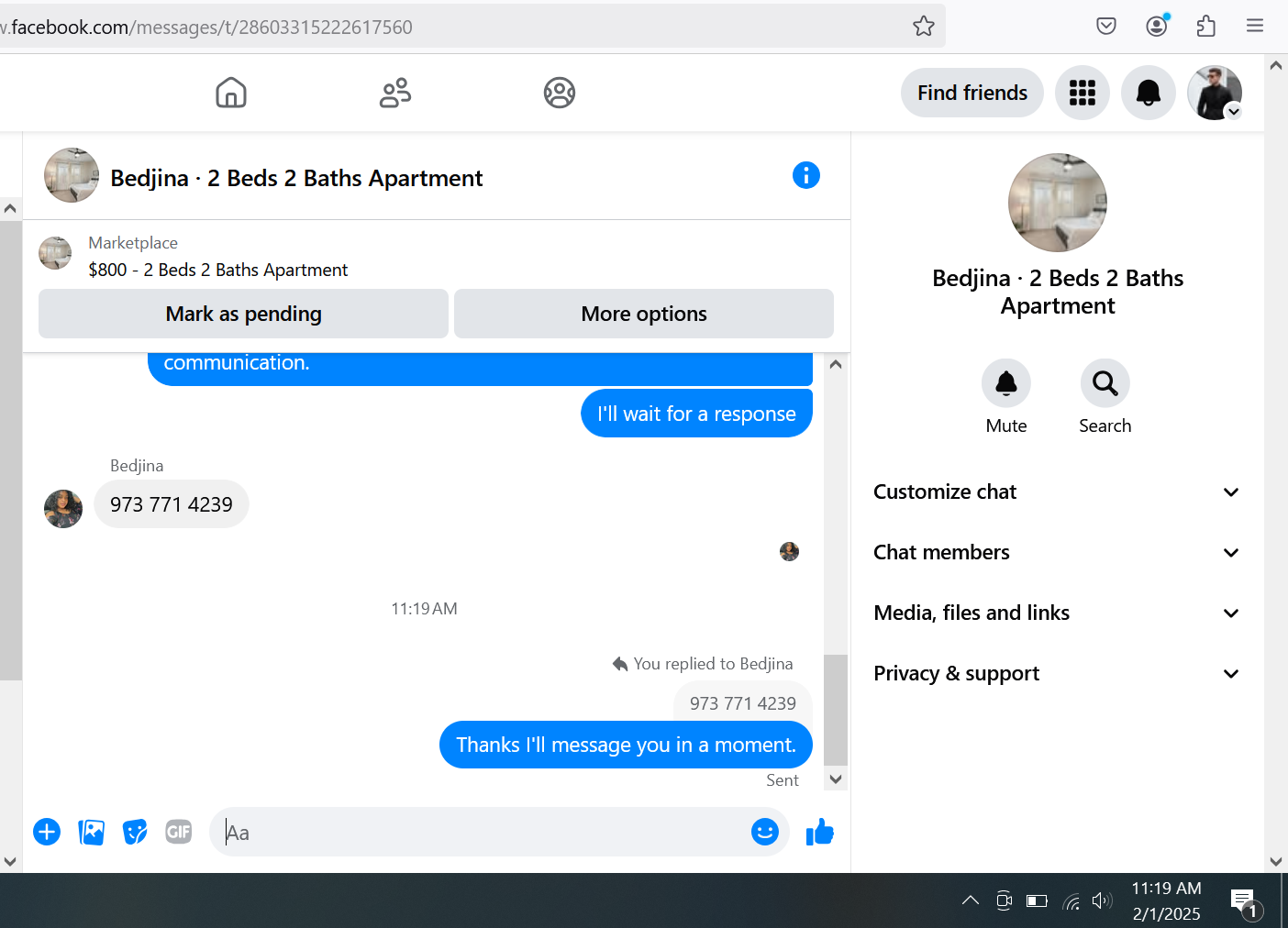Open the notifications bell in header

1149,93
